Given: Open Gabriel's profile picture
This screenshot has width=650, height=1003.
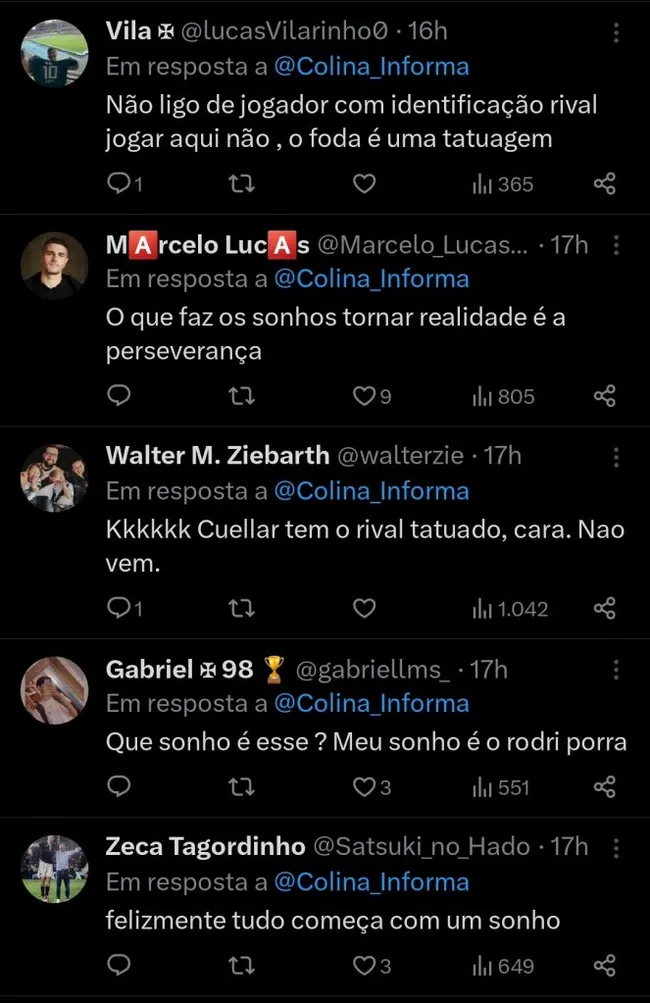Looking at the screenshot, I should click(x=54, y=689).
